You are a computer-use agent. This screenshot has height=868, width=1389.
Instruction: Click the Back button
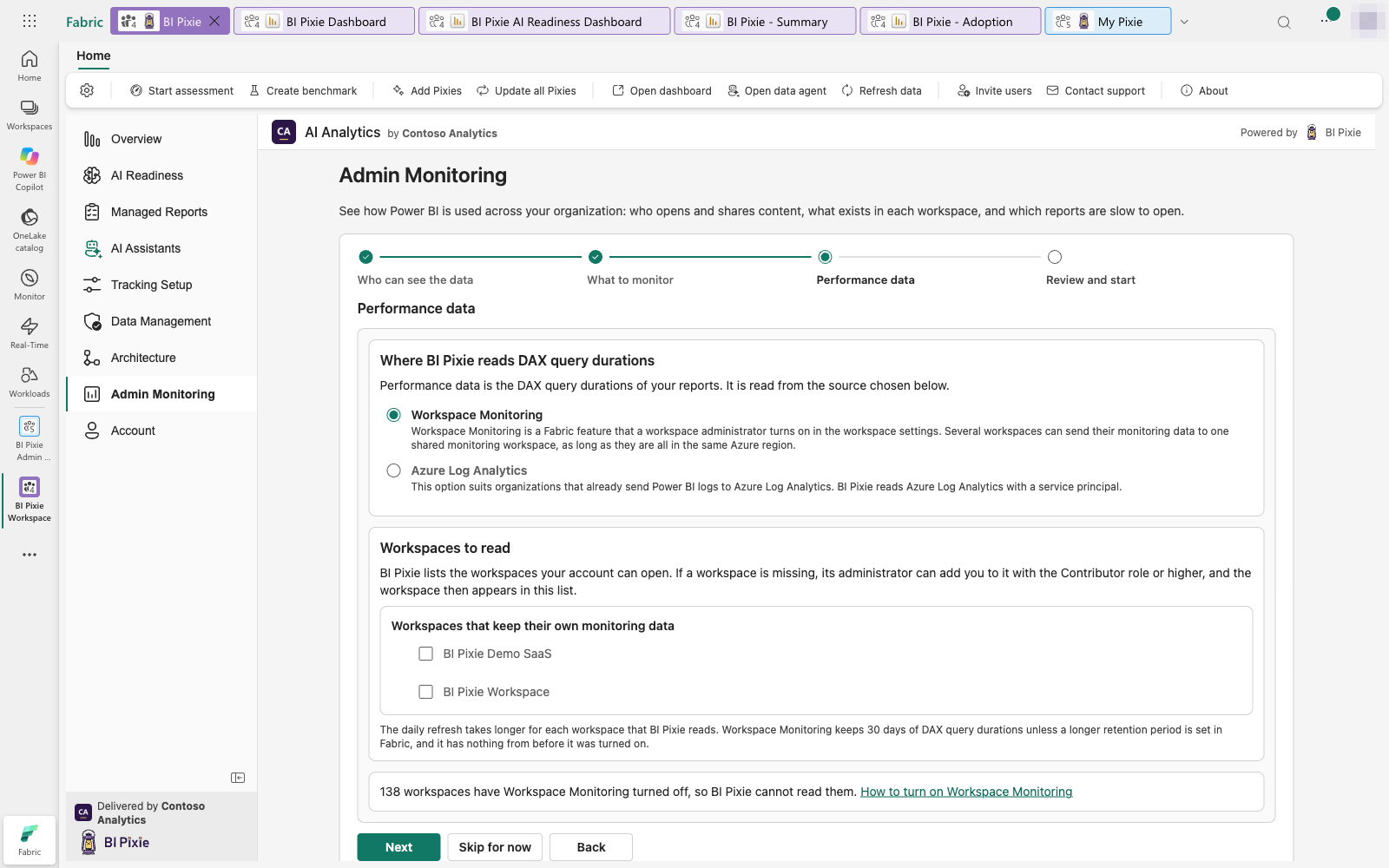591,847
